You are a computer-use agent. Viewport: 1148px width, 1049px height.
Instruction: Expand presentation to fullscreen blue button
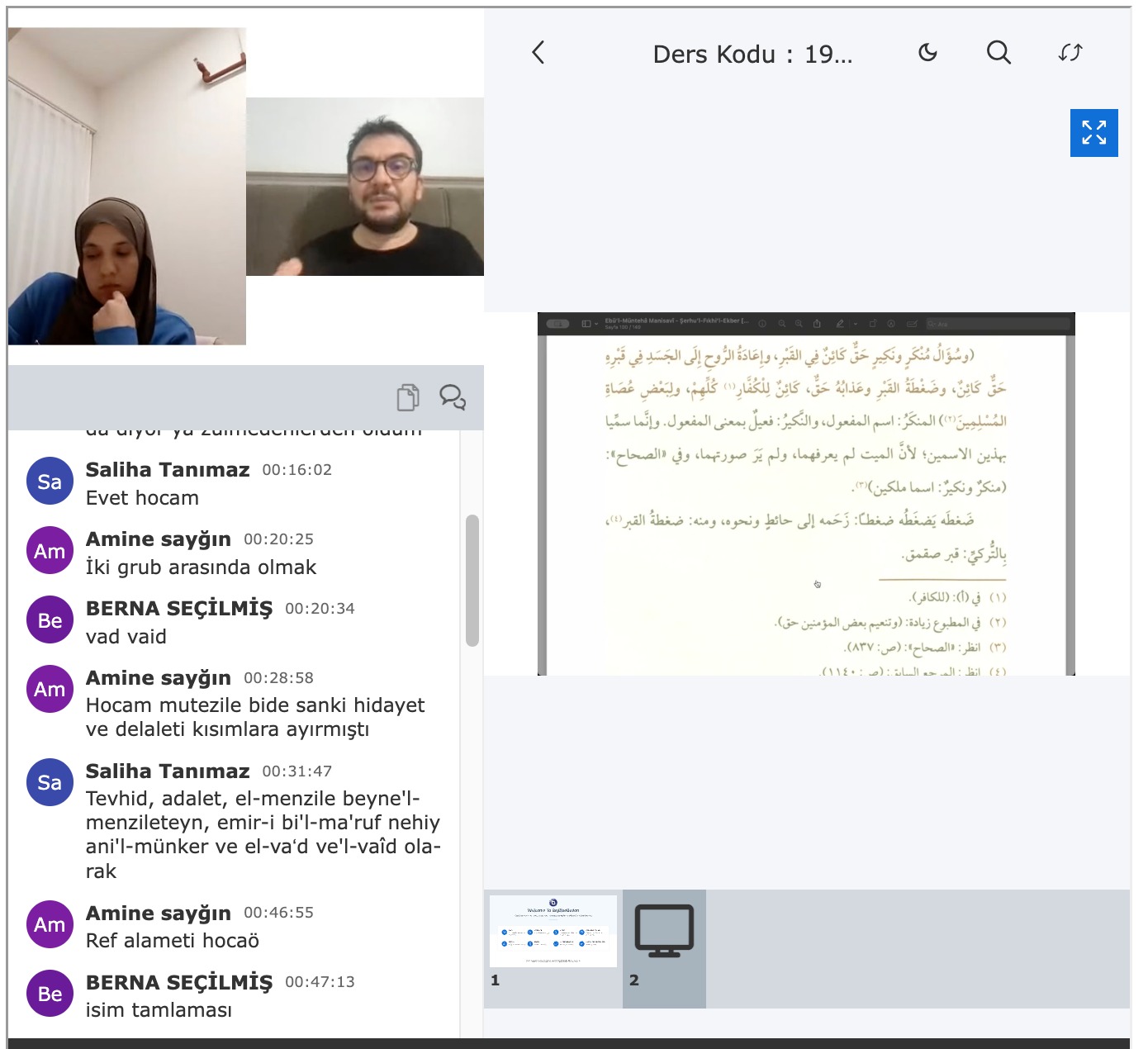click(1094, 133)
